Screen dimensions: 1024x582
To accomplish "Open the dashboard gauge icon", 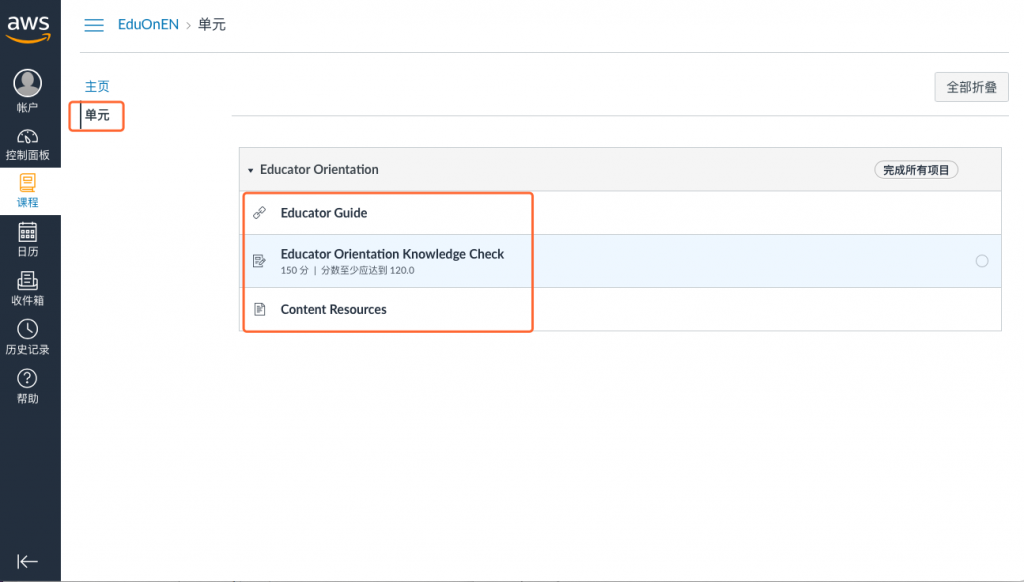I will tap(28, 137).
